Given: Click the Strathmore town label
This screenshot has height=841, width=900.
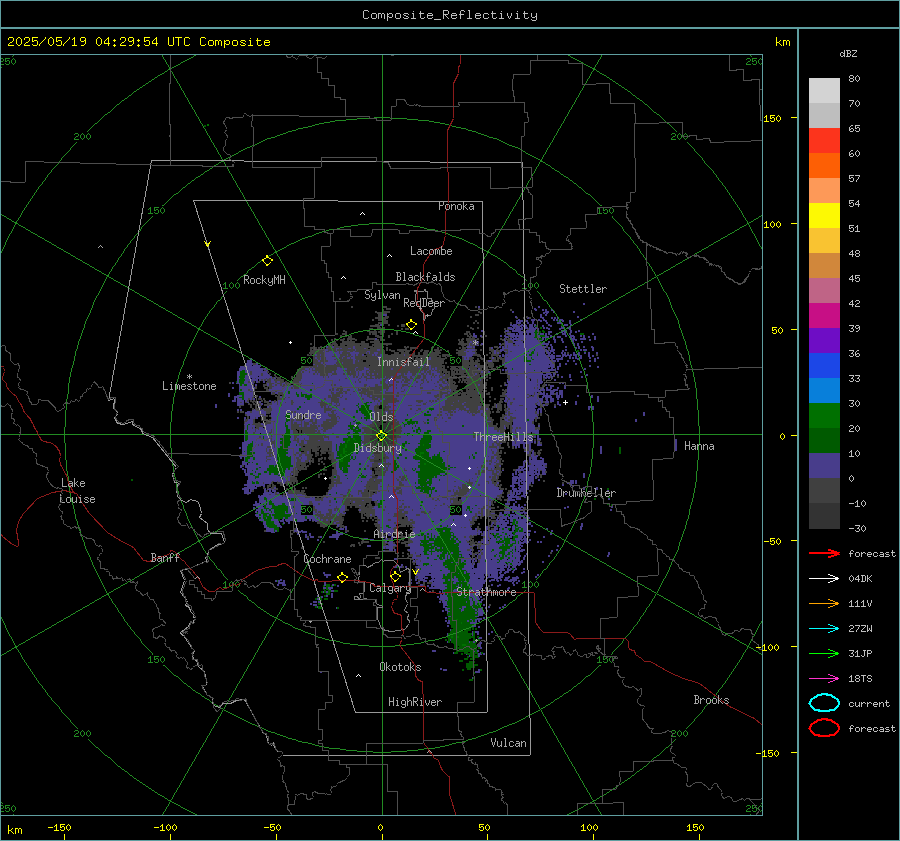Looking at the screenshot, I should pyautogui.click(x=486, y=592).
